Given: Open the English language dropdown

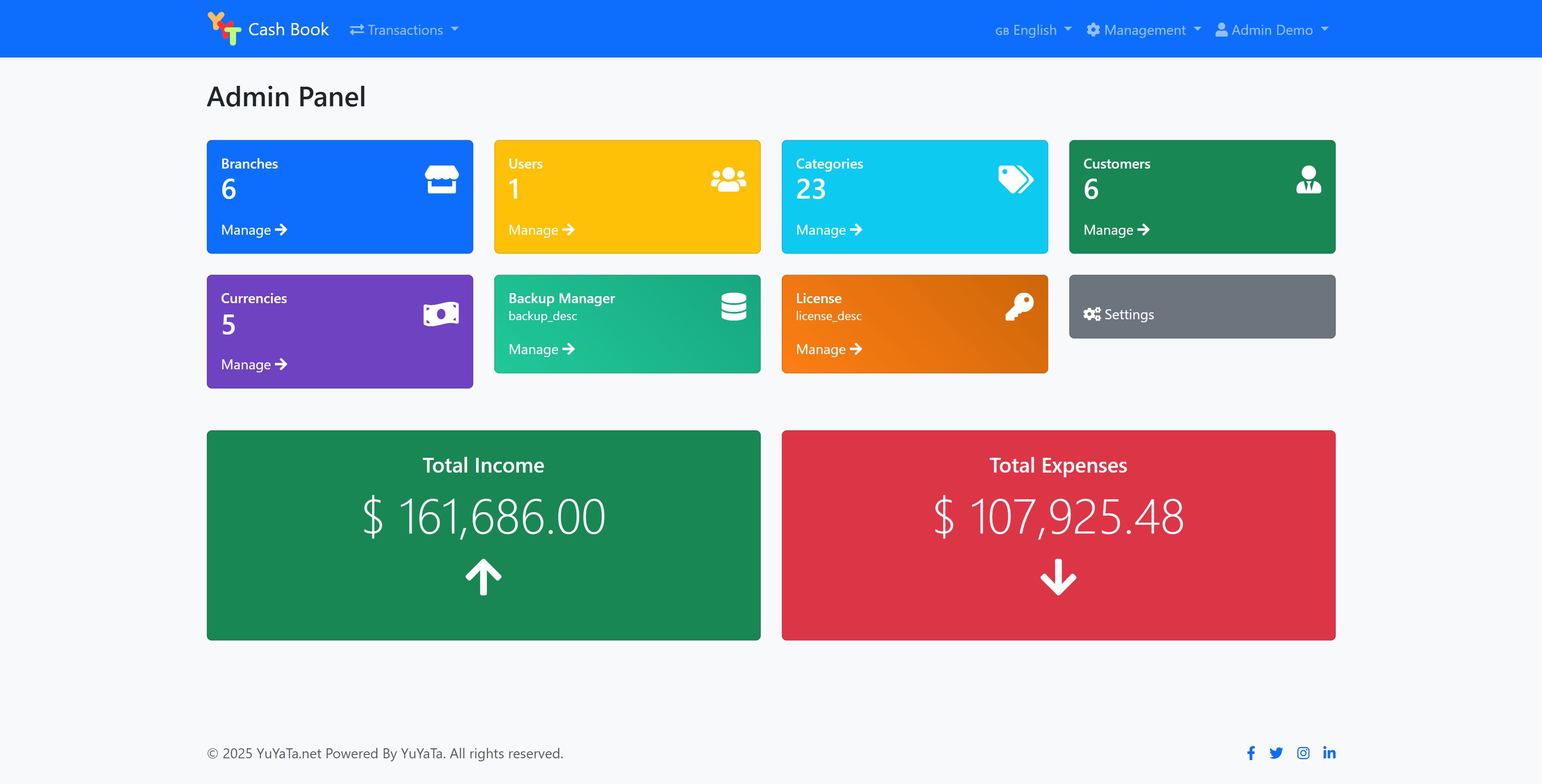Looking at the screenshot, I should pyautogui.click(x=1033, y=30).
